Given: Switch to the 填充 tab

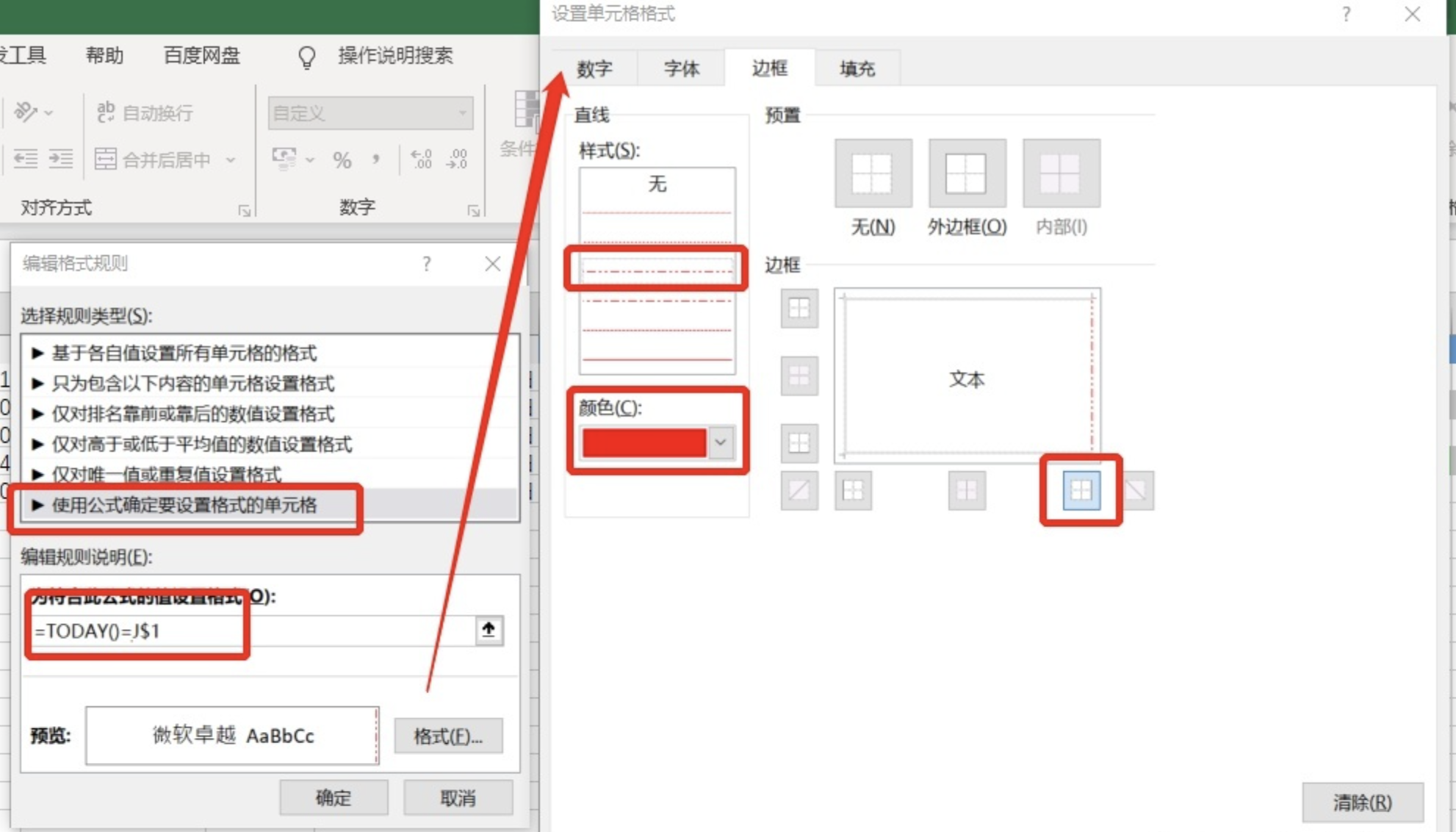Looking at the screenshot, I should pyautogui.click(x=857, y=69).
